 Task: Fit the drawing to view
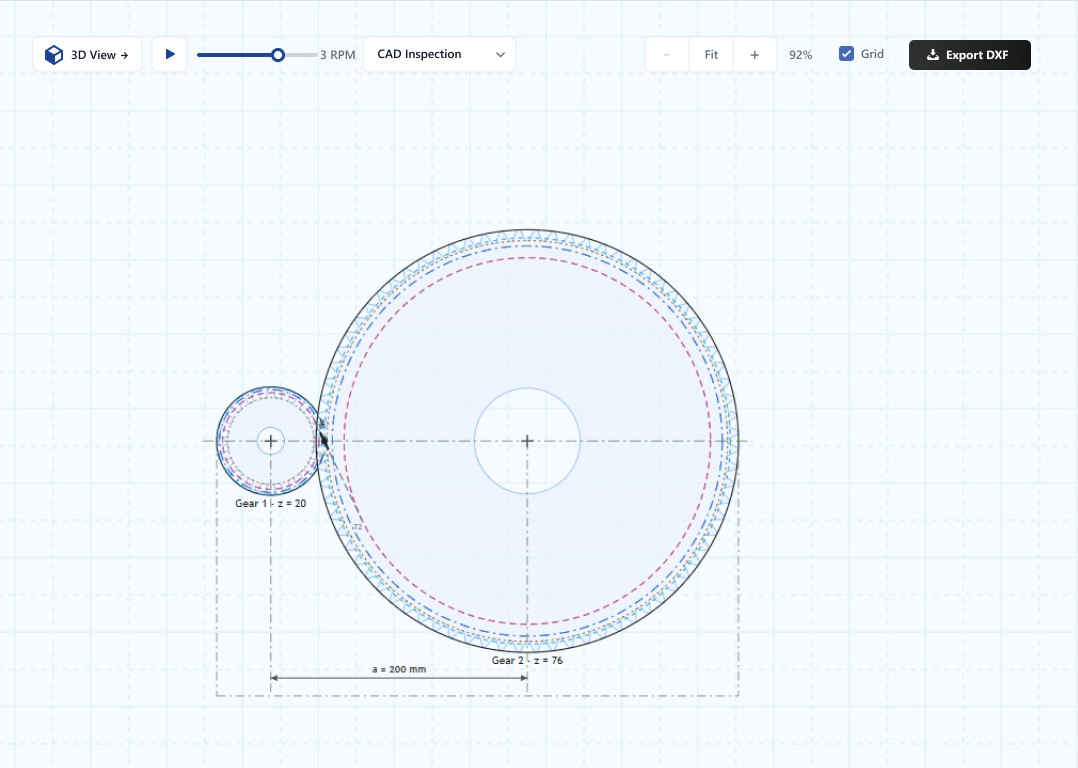point(711,55)
